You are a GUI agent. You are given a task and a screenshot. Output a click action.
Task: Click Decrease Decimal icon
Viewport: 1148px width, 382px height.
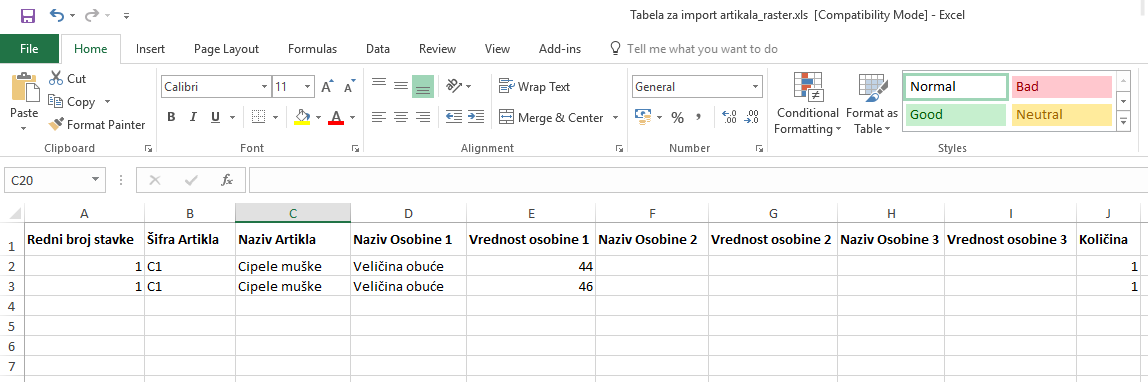(x=752, y=117)
